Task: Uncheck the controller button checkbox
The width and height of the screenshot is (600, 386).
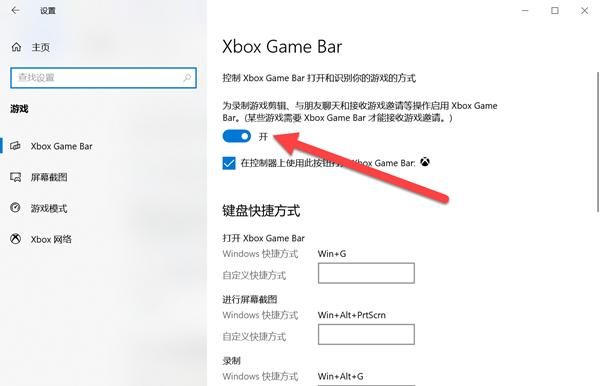Action: [x=229, y=163]
